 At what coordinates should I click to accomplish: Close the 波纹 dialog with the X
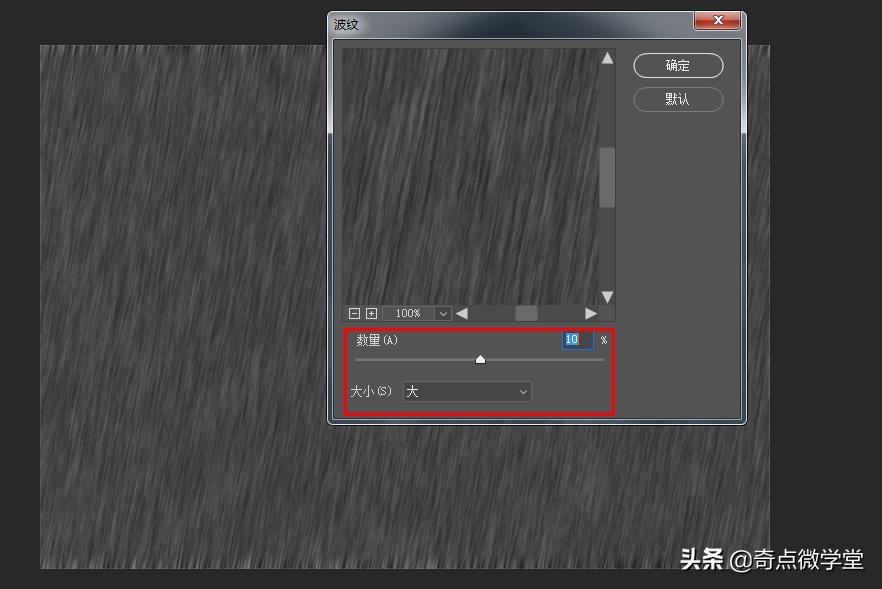point(717,20)
